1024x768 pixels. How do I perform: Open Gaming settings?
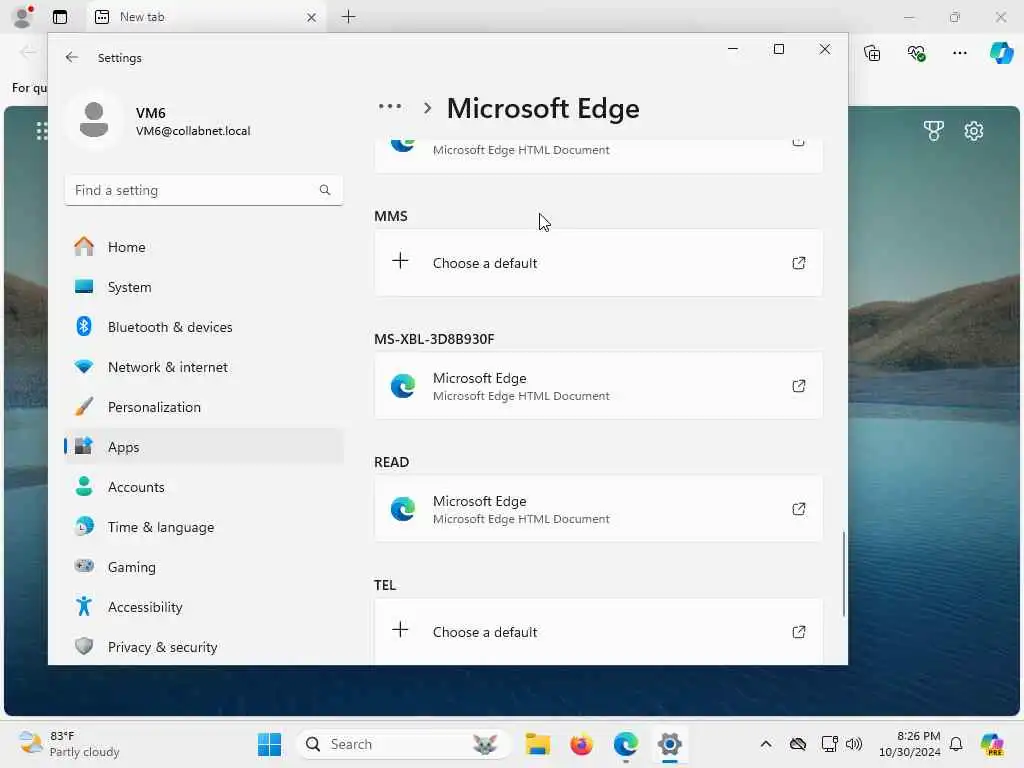pyautogui.click(x=204, y=567)
